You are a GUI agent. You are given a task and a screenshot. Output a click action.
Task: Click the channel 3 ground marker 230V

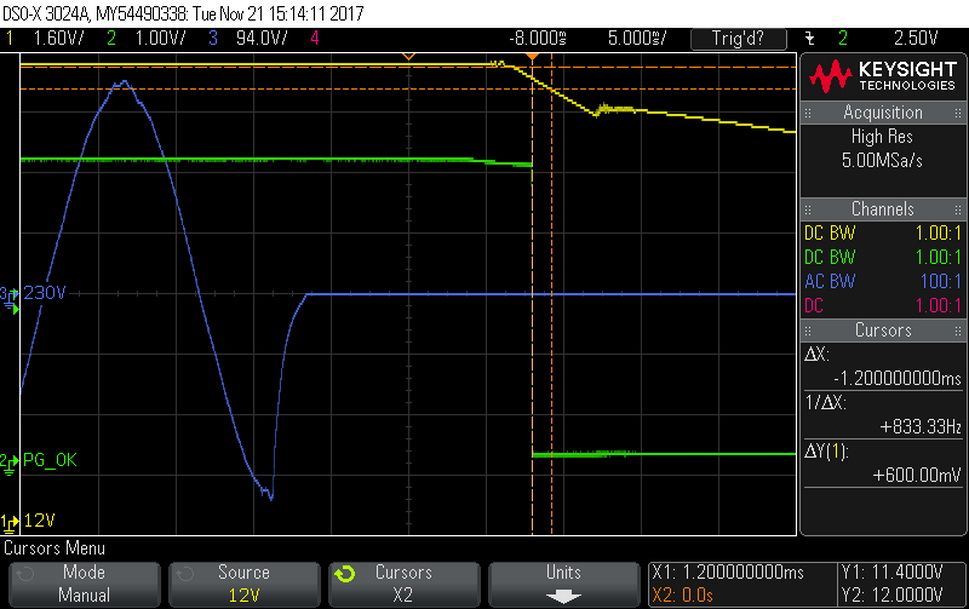point(9,299)
